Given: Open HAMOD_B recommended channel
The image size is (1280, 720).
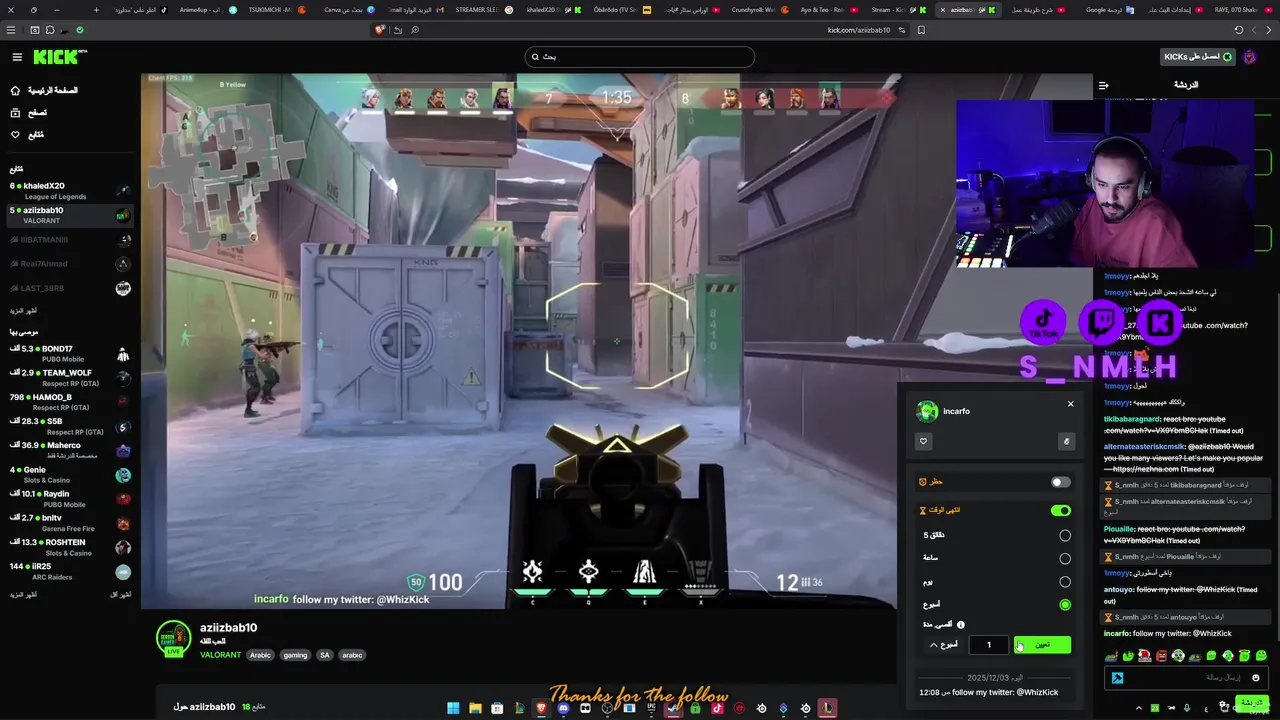Looking at the screenshot, I should [68, 402].
